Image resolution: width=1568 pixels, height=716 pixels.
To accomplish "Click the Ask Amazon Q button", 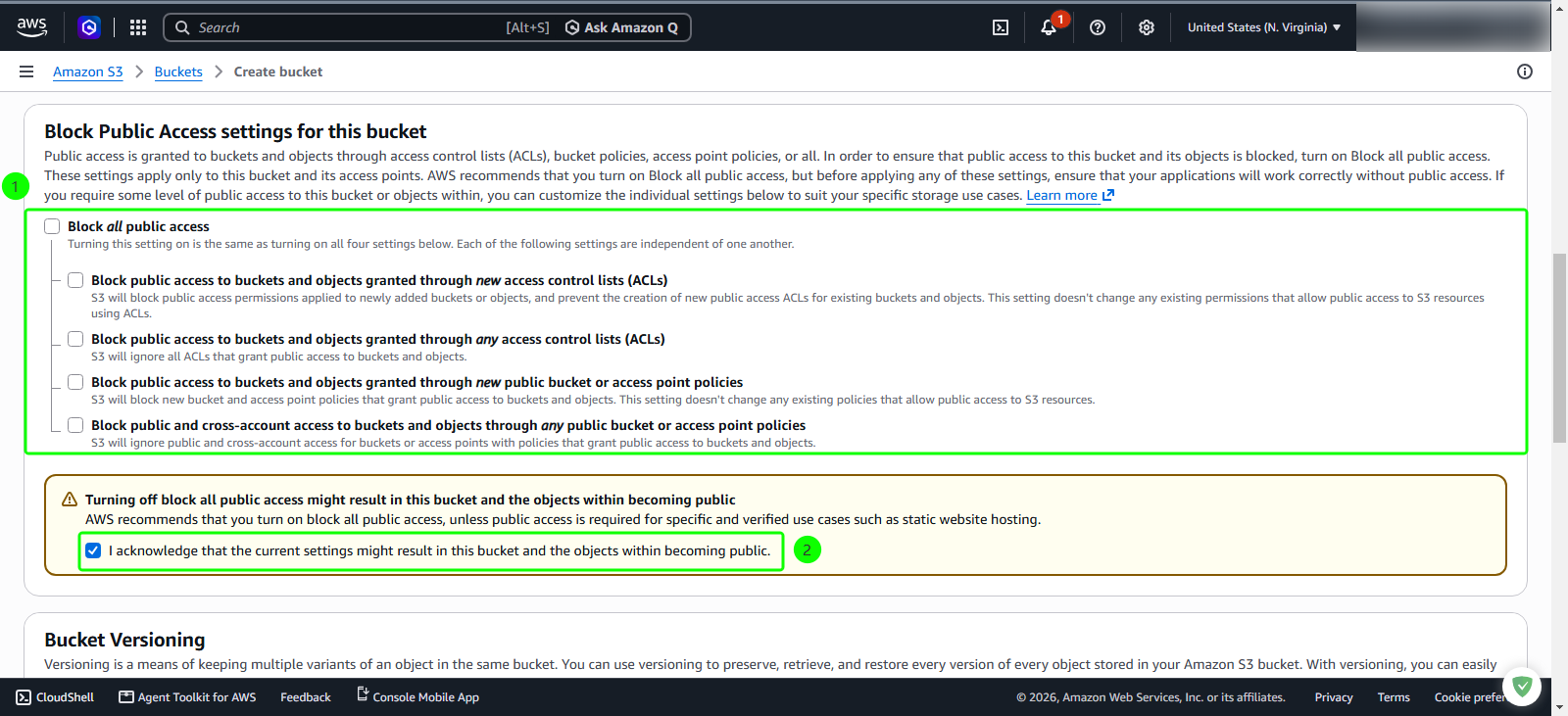I will click(621, 27).
